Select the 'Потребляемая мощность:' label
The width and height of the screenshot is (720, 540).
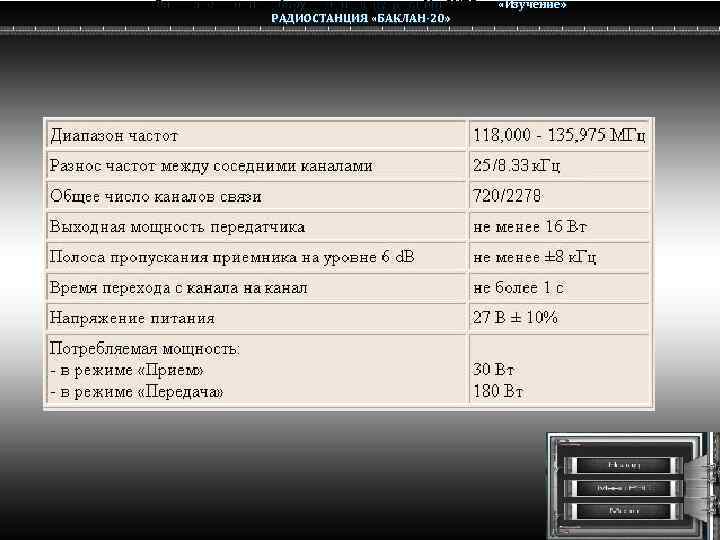(145, 349)
